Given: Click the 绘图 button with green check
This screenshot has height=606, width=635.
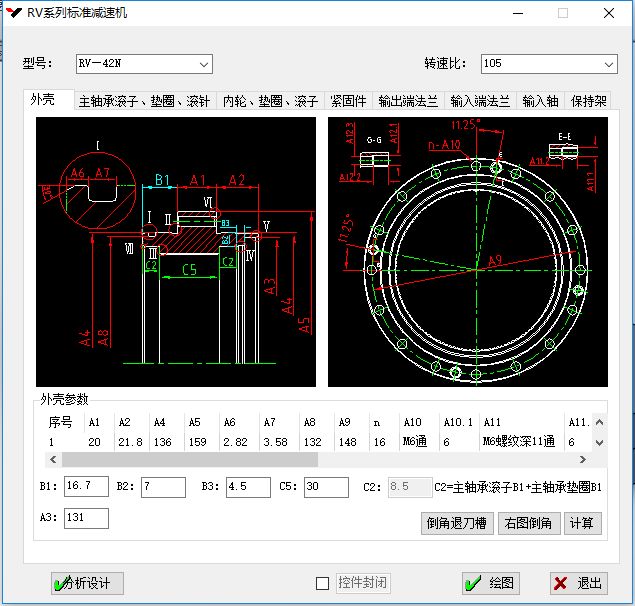Looking at the screenshot, I should [x=491, y=583].
